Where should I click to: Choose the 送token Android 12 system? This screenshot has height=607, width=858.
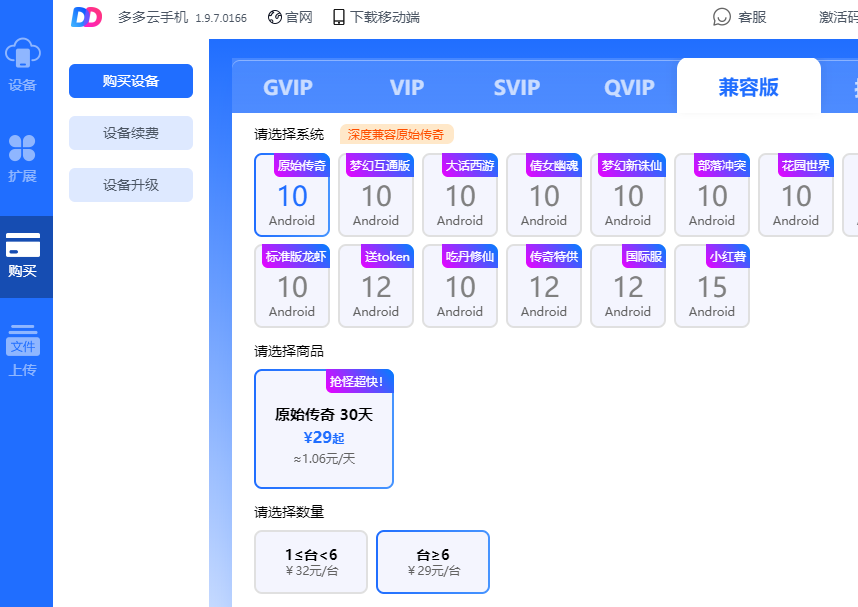point(376,286)
